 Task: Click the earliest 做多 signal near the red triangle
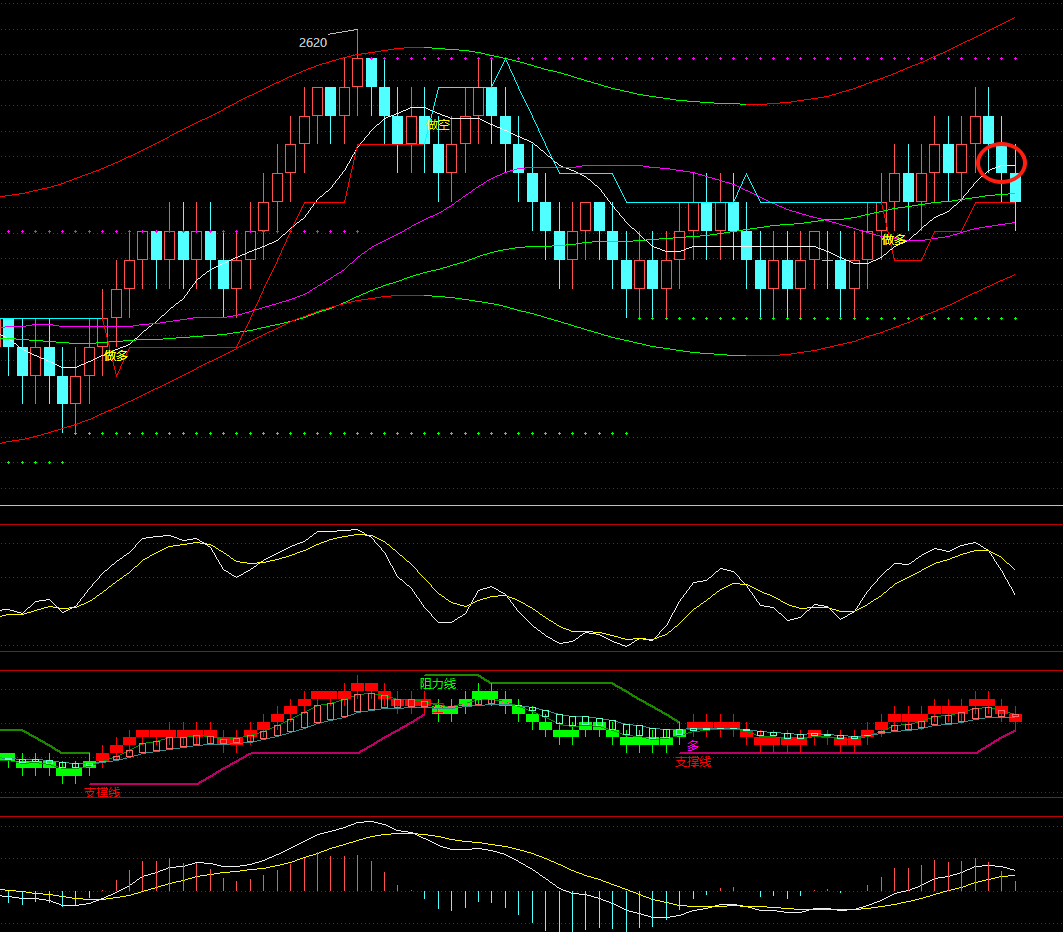pos(116,355)
